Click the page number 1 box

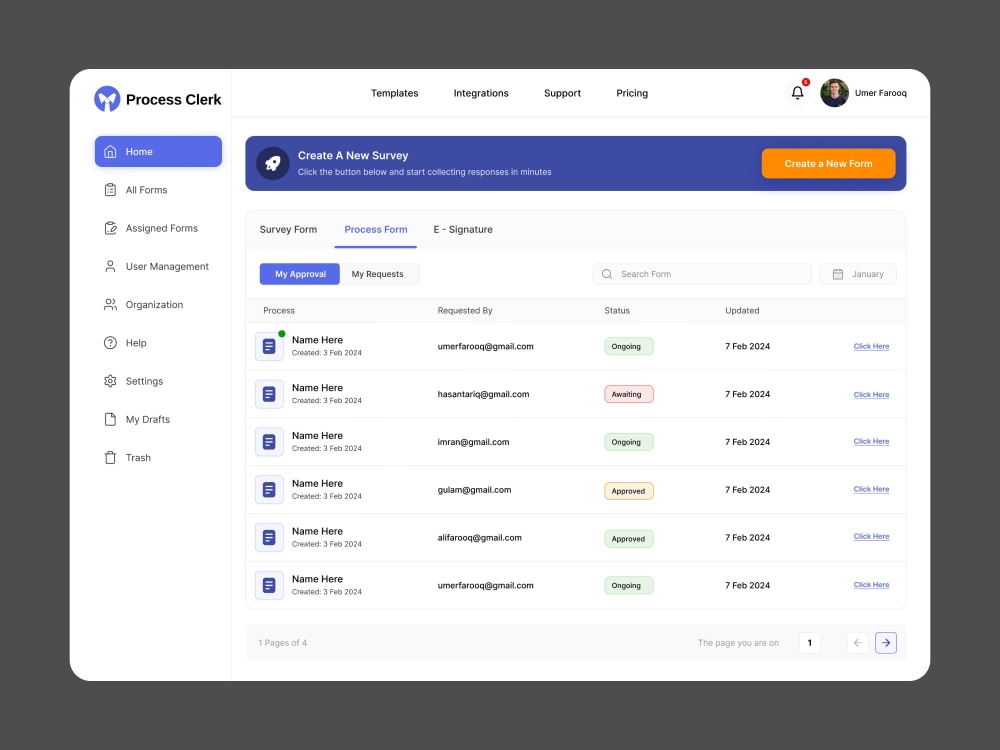coord(810,643)
